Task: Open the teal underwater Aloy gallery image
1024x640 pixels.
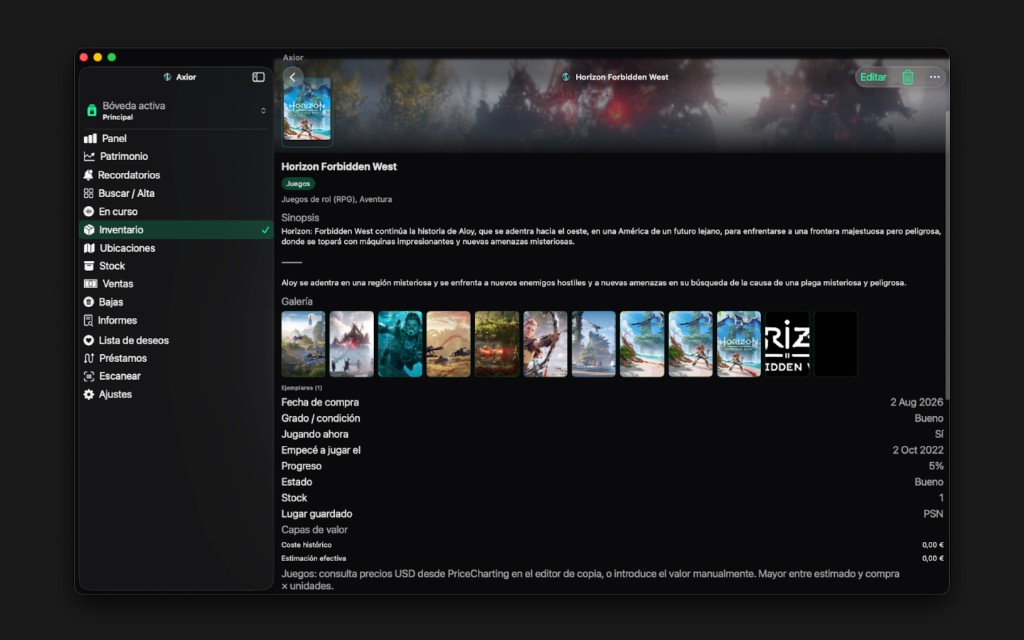Action: (400, 344)
